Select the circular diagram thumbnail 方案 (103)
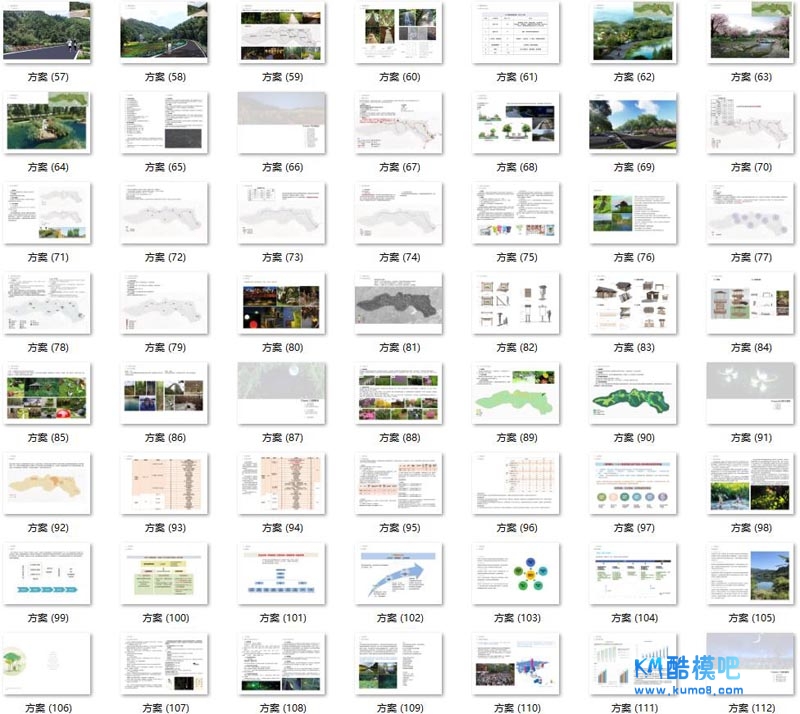 pos(514,573)
